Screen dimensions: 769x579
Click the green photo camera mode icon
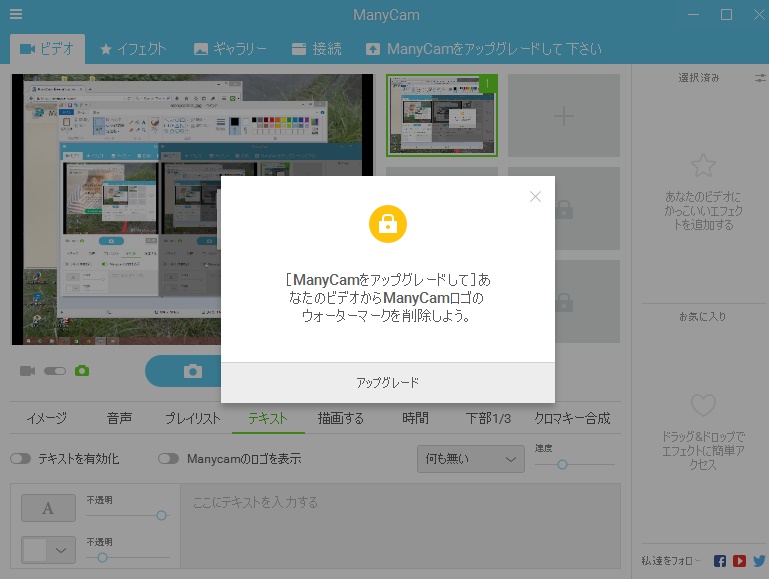point(82,371)
